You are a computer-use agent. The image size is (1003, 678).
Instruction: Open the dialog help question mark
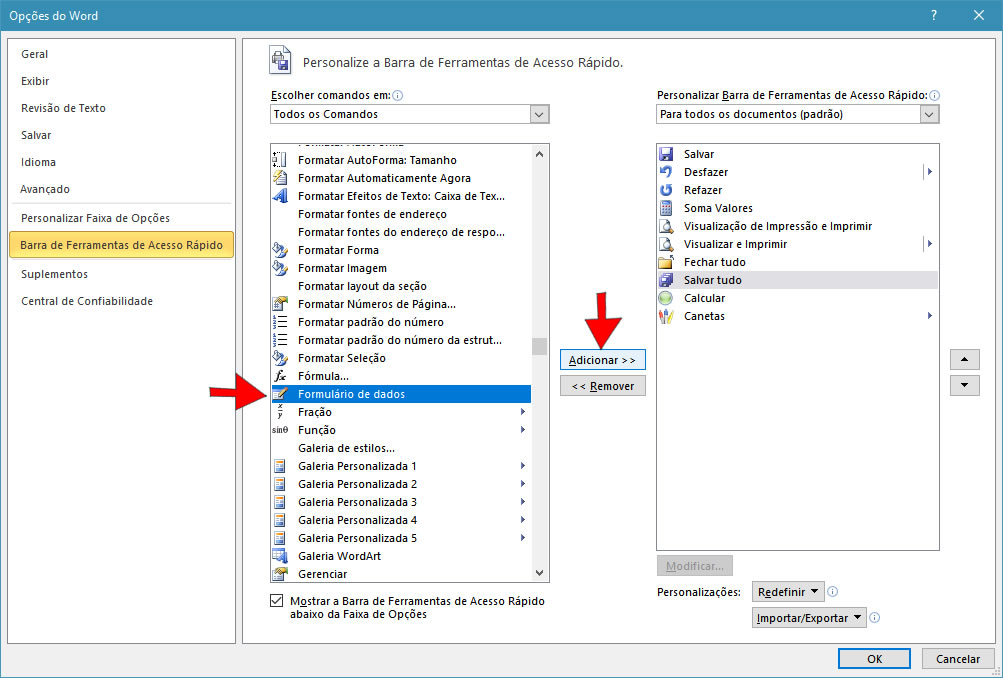934,15
